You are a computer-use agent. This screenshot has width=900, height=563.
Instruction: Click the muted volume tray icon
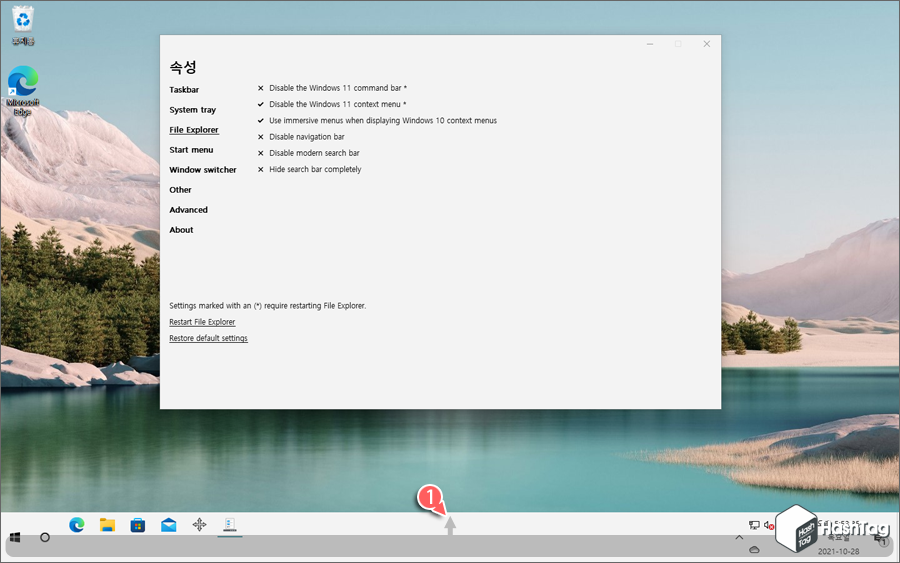point(769,525)
